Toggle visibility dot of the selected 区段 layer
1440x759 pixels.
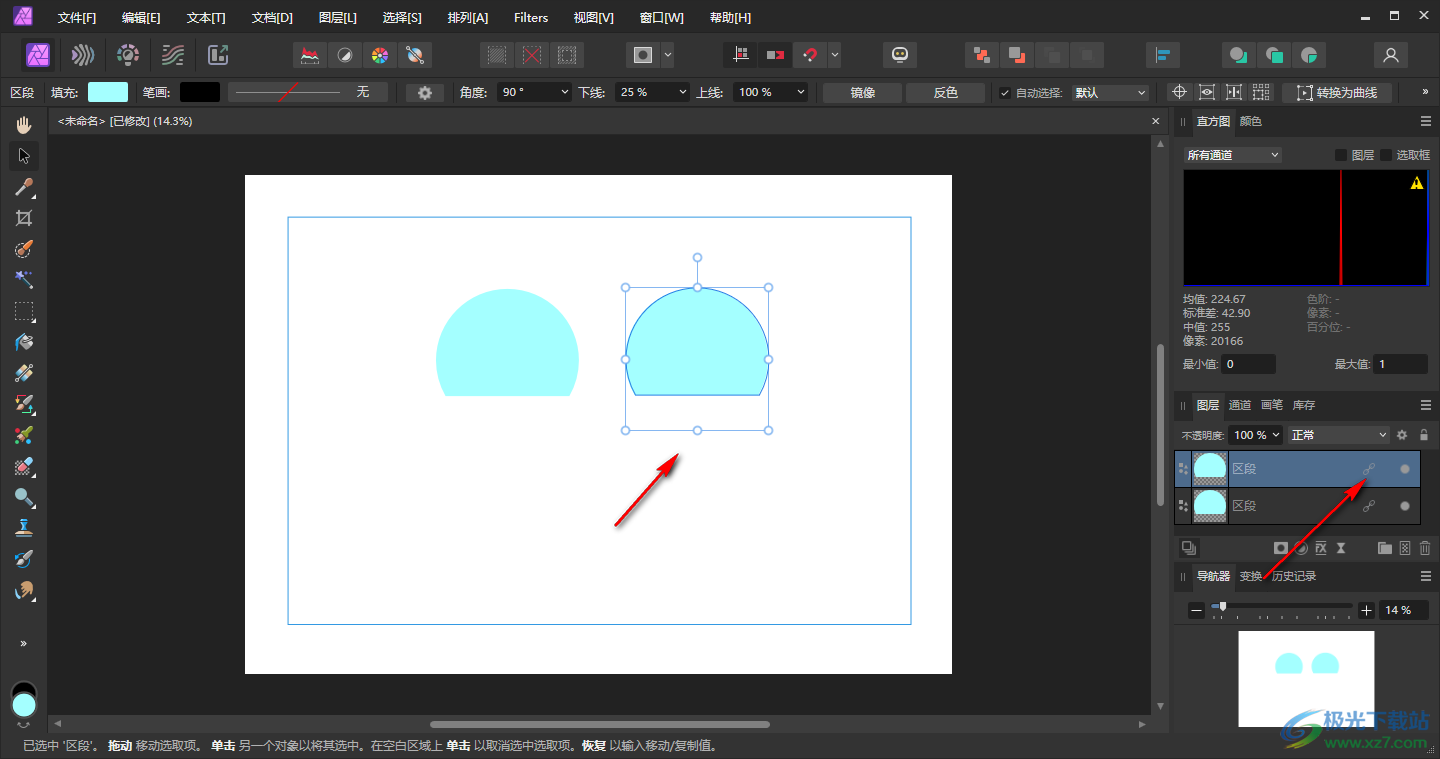click(x=1405, y=469)
